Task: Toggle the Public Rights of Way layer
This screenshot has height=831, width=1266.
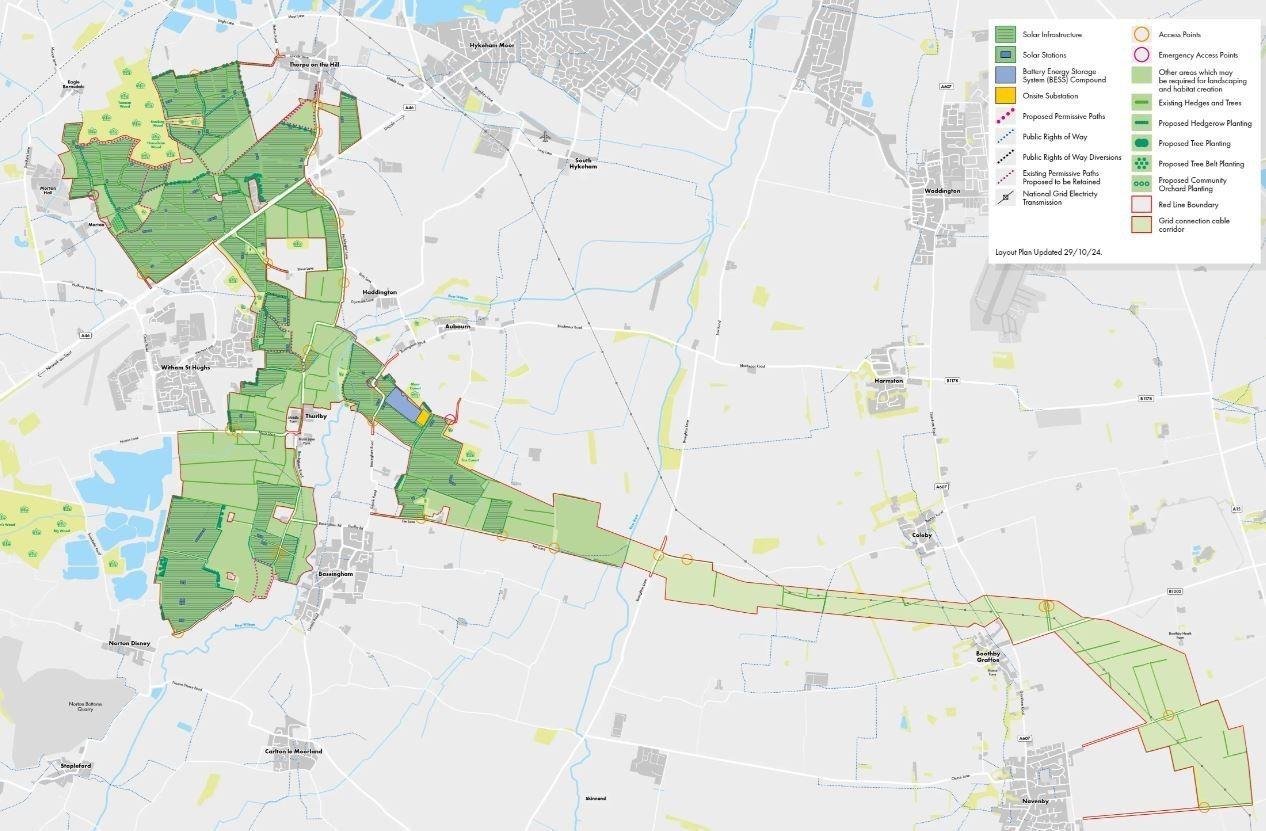Action: click(x=1005, y=137)
